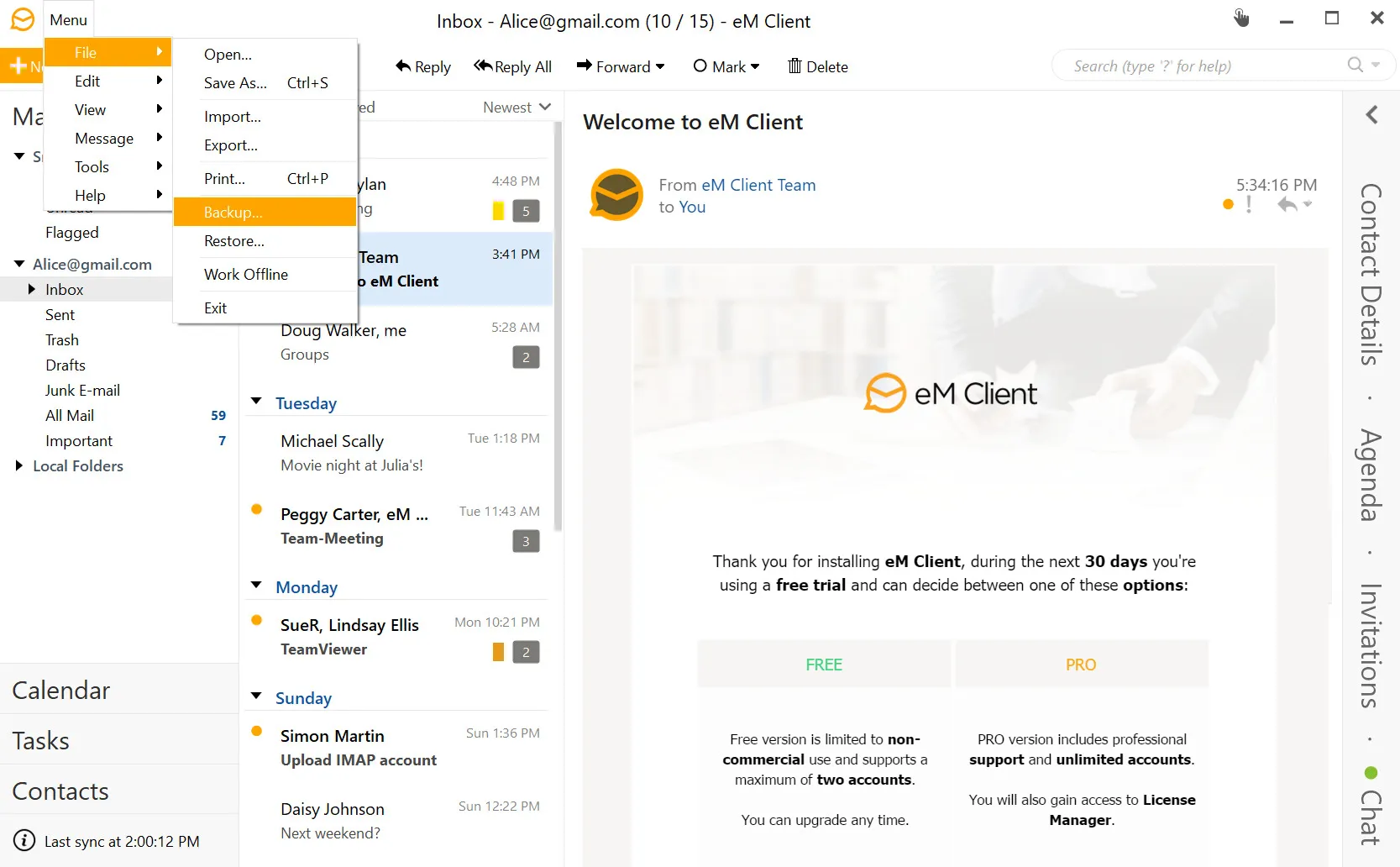Select the File menu item
Image resolution: width=1400 pixels, height=867 pixels.
(x=108, y=52)
